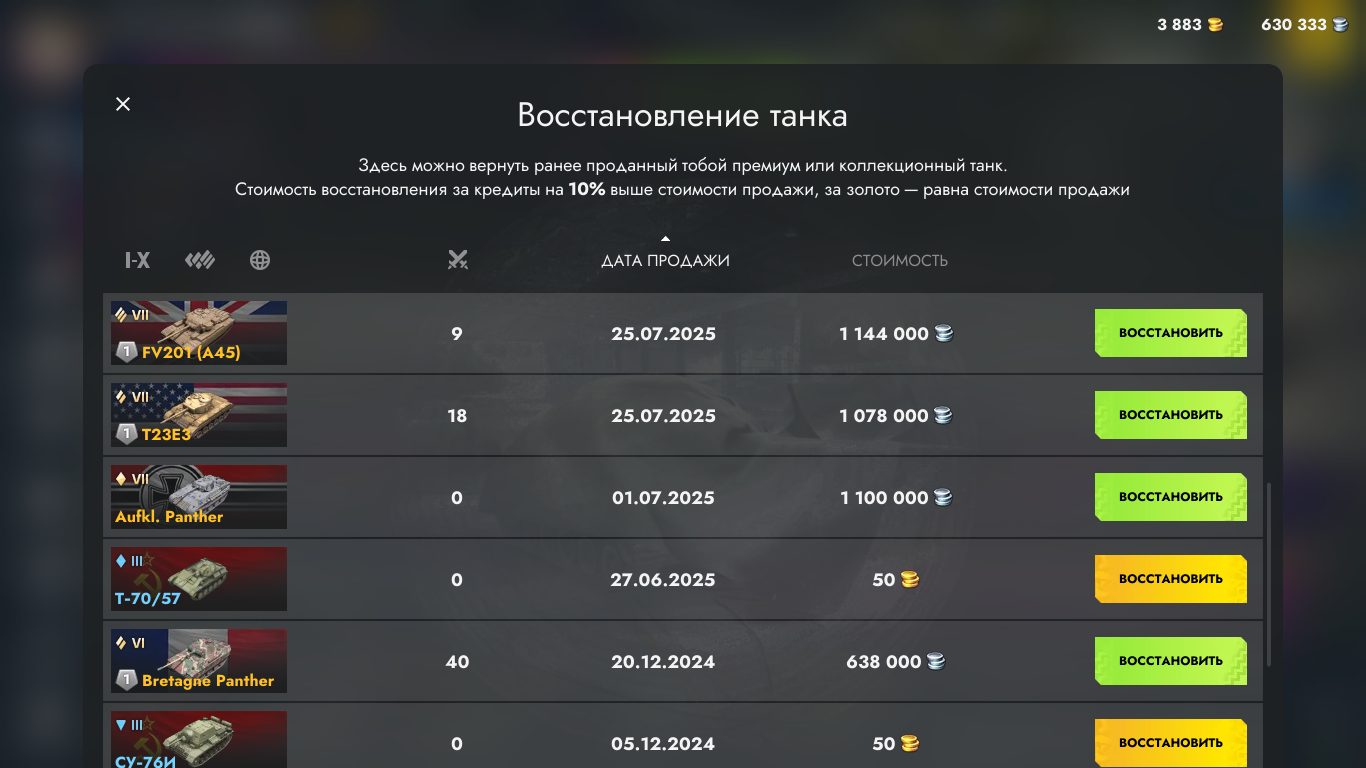This screenshot has height=768, width=1366.
Task: Select the T23E3 tank thumbnail
Action: [199, 415]
